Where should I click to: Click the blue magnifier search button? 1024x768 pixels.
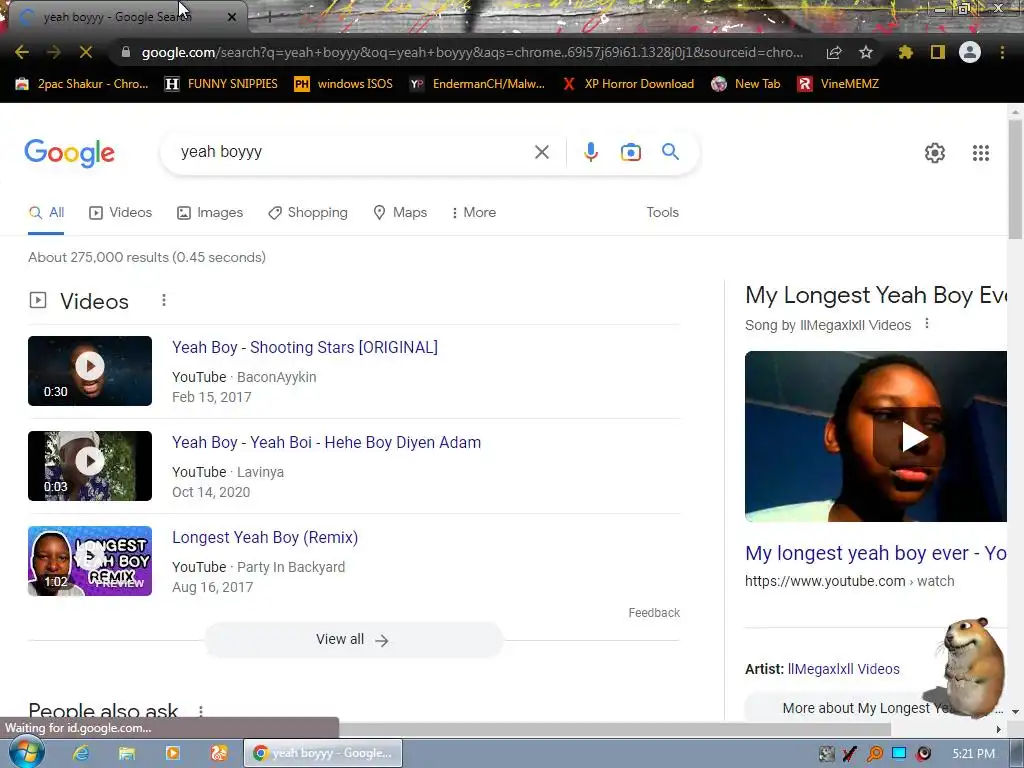point(671,152)
